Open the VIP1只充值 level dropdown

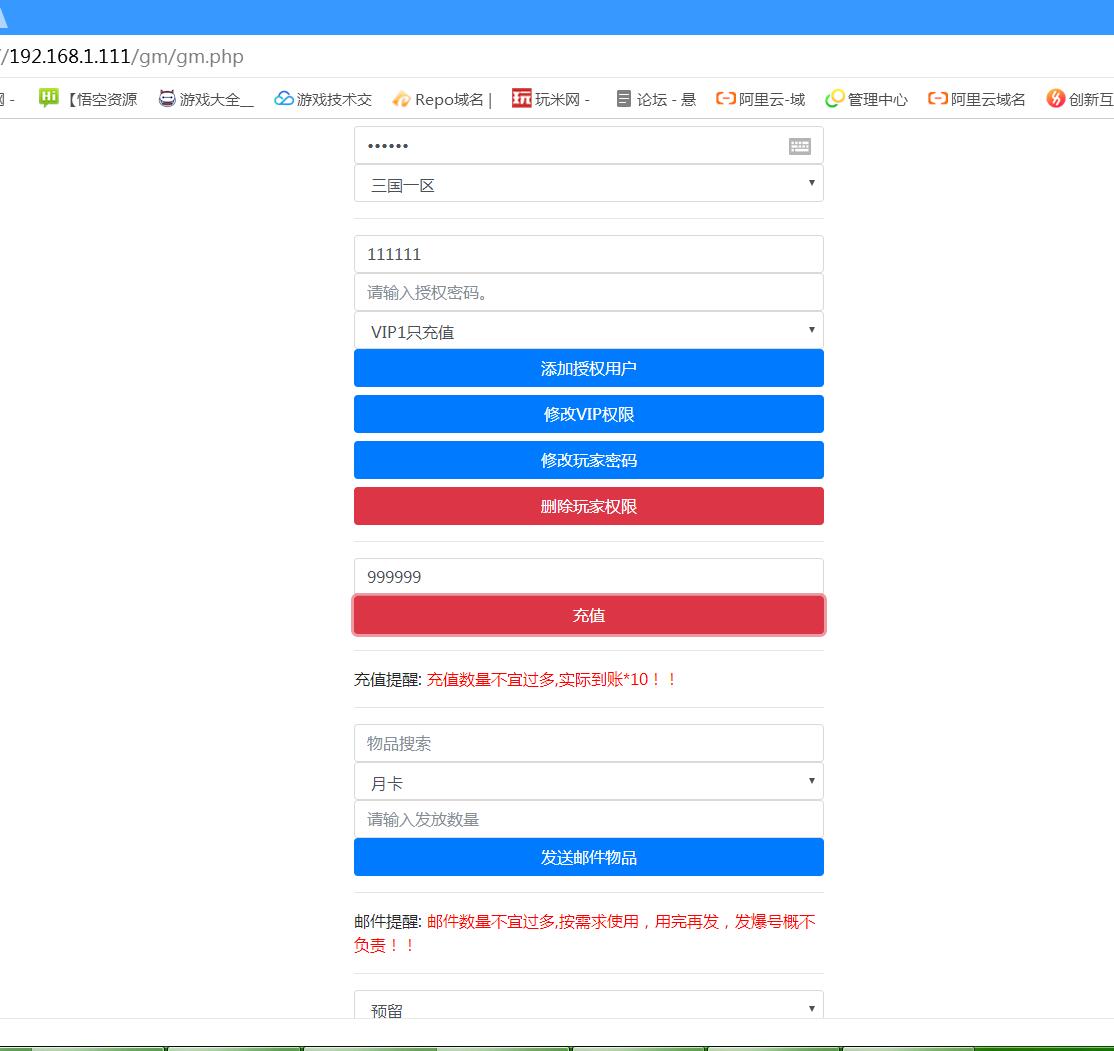589,331
